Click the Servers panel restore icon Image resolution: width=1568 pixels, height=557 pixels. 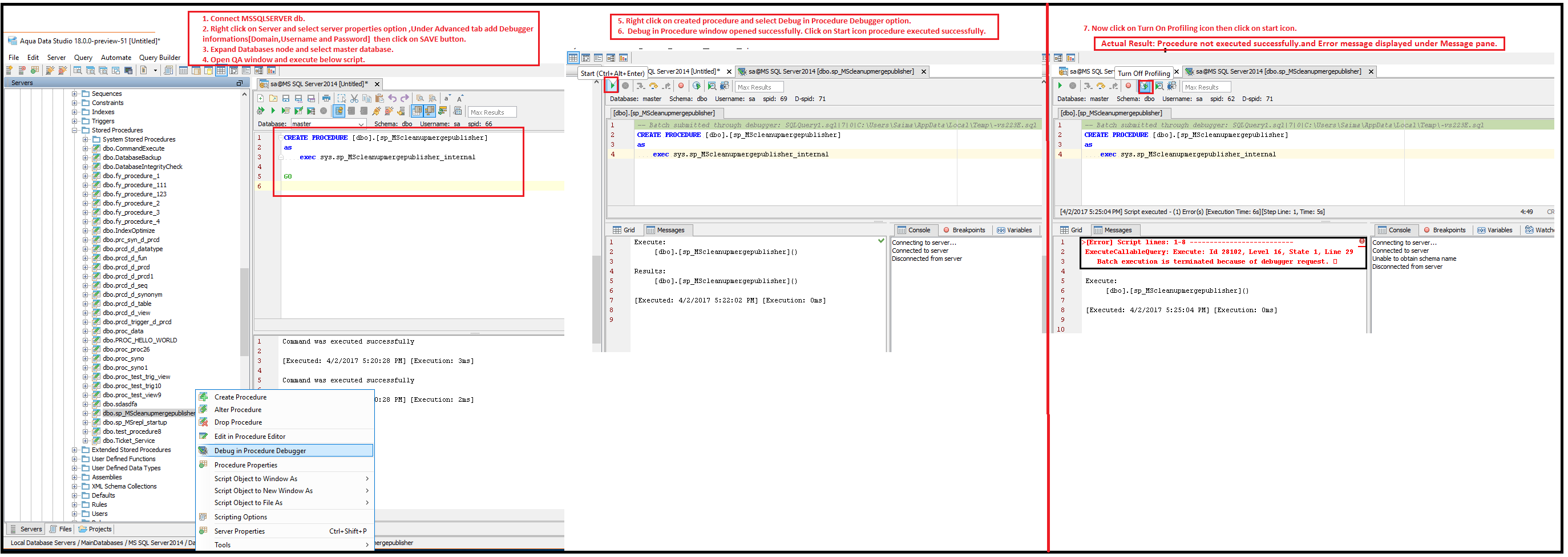[239, 83]
